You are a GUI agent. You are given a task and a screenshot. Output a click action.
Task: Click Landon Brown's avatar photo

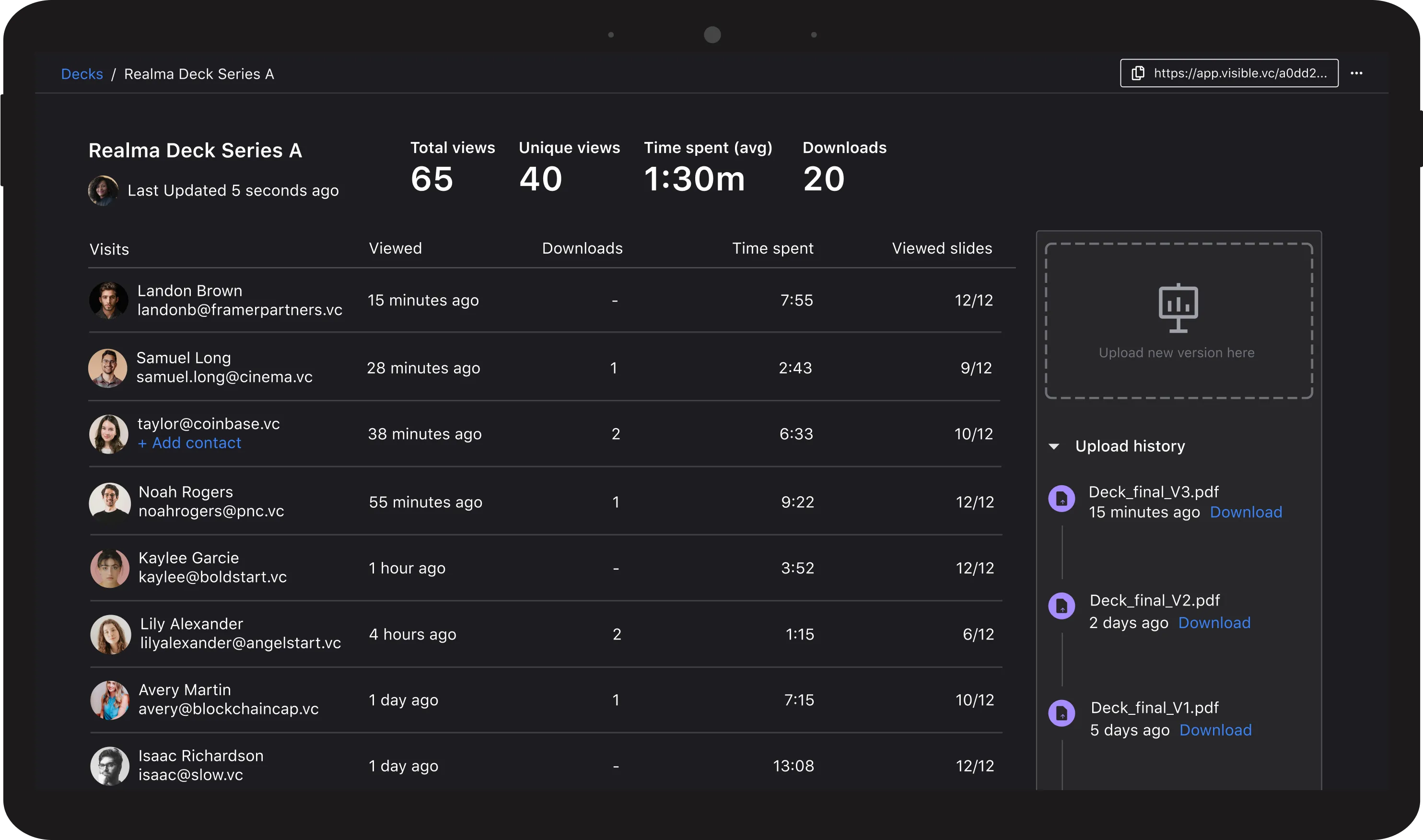(x=109, y=301)
